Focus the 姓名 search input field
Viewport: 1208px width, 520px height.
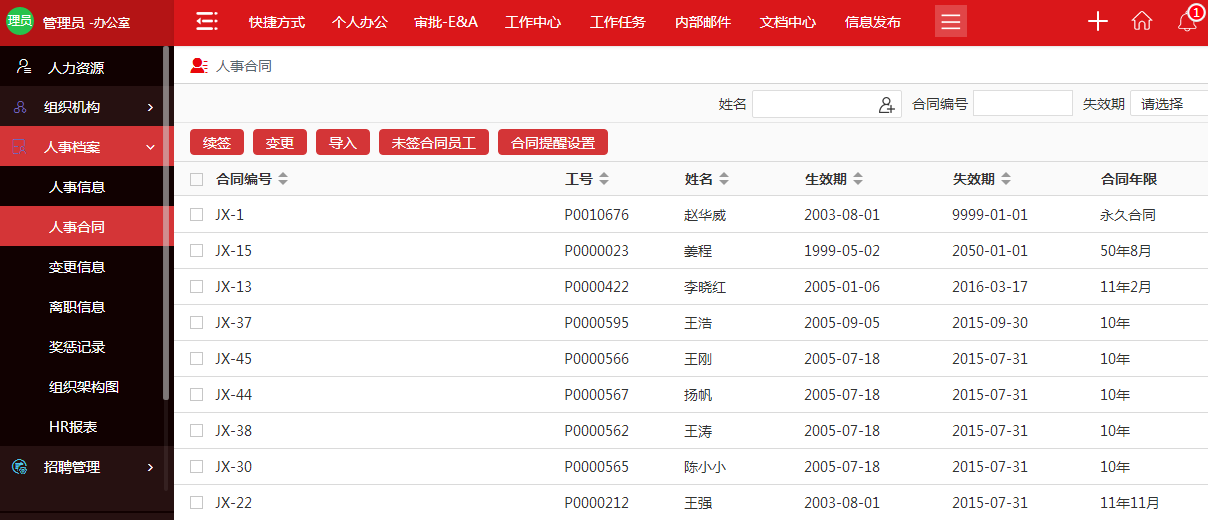827,104
